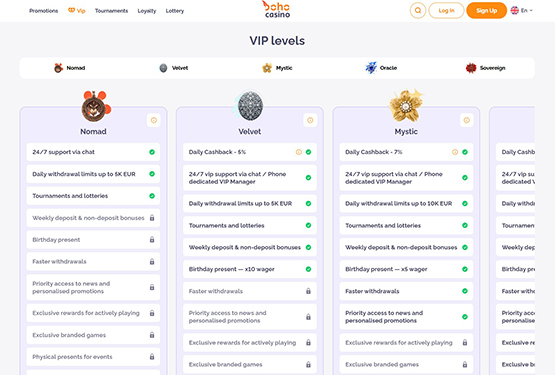Open the En language dropdown
Viewport: 555px width, 375px height.
(x=526, y=11)
